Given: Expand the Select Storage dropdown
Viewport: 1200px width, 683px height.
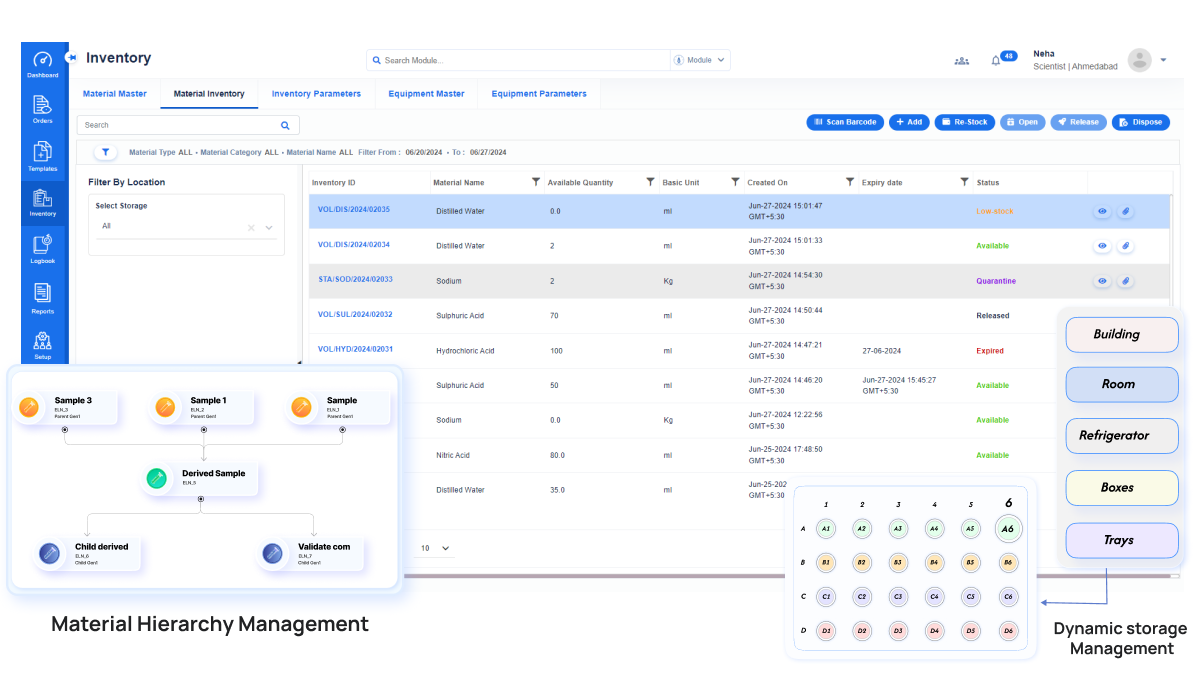Looking at the screenshot, I should [269, 227].
